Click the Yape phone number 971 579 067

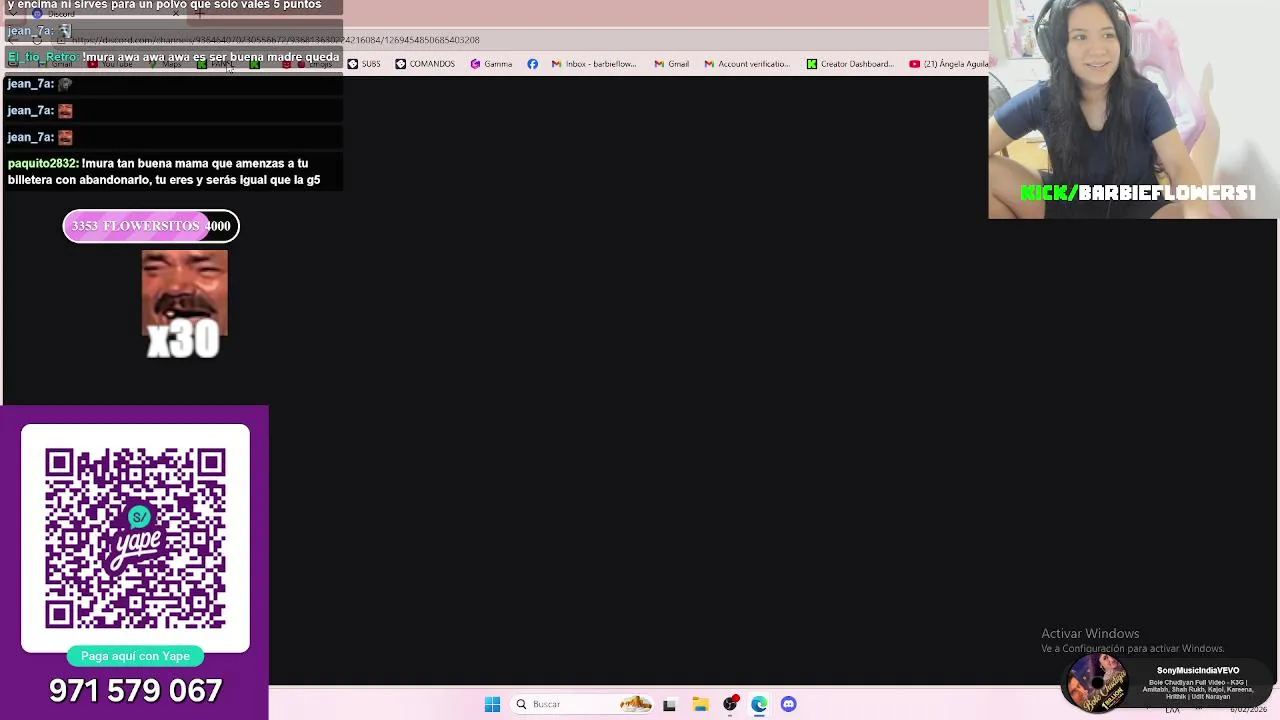pyautogui.click(x=135, y=691)
